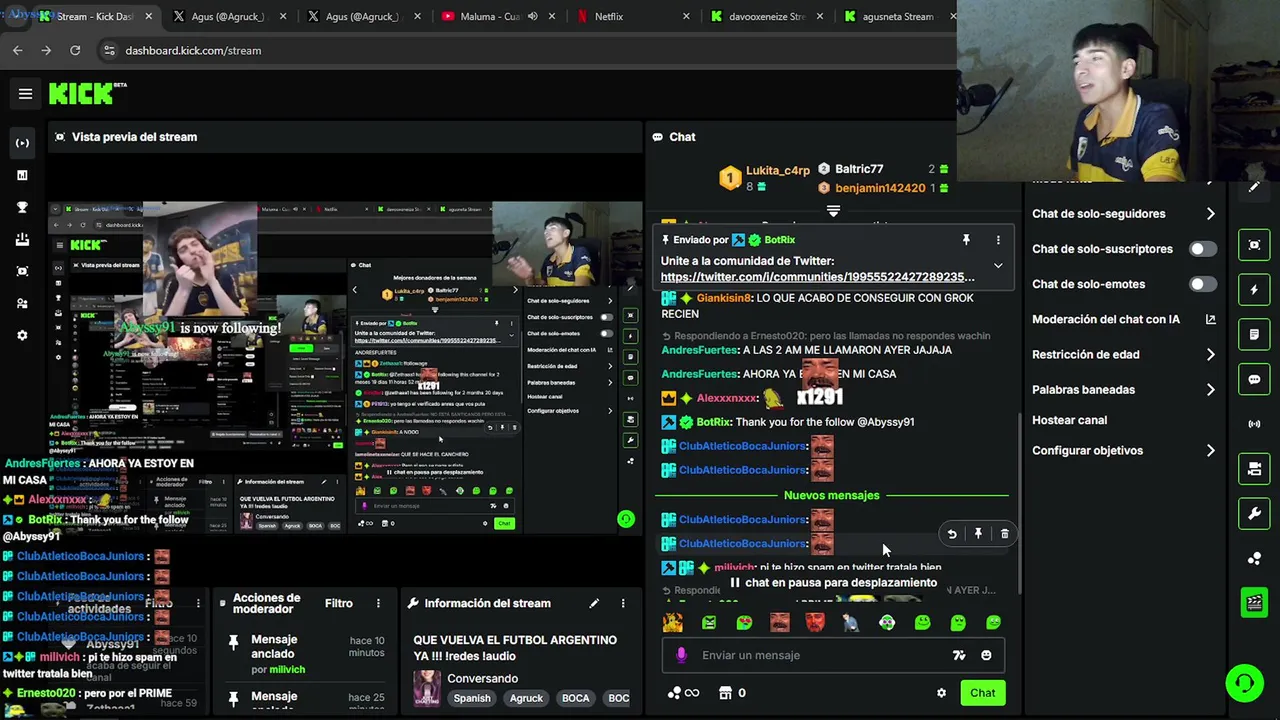The height and width of the screenshot is (720, 1280).
Task: Click the Agruck stream tag
Action: 526,698
